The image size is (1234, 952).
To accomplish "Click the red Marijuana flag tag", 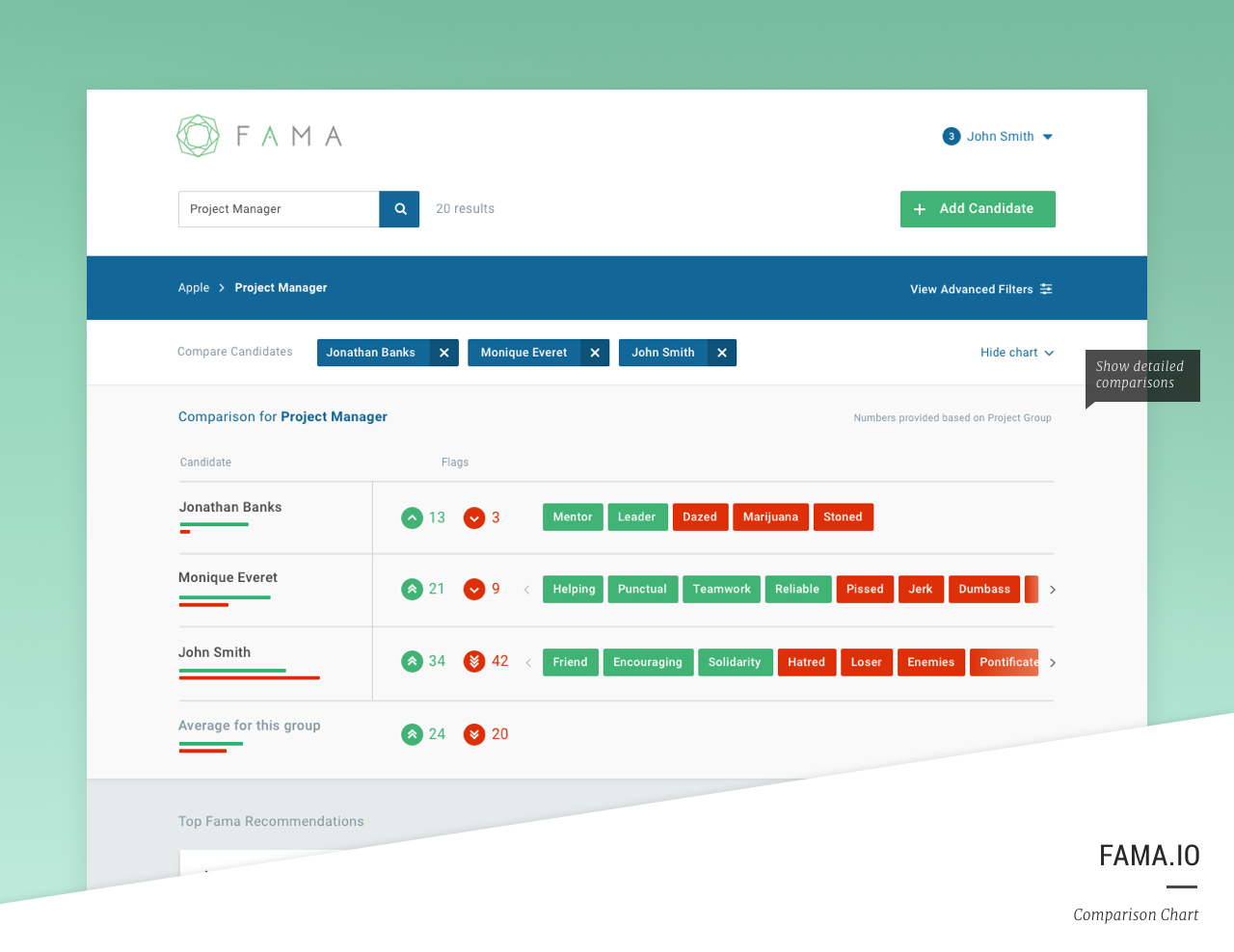I will [770, 517].
